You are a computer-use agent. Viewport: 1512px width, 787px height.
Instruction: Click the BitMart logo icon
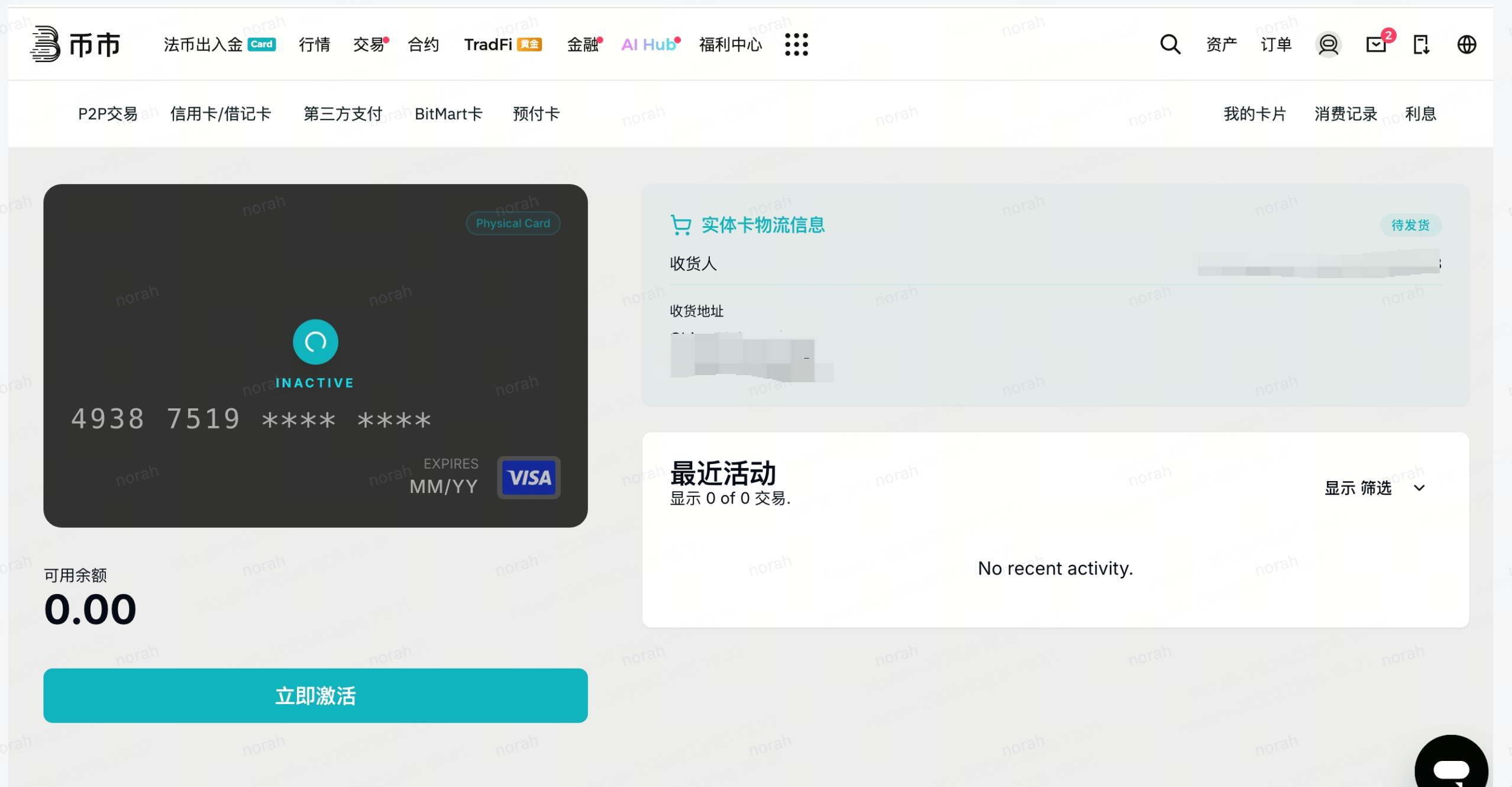coord(46,44)
